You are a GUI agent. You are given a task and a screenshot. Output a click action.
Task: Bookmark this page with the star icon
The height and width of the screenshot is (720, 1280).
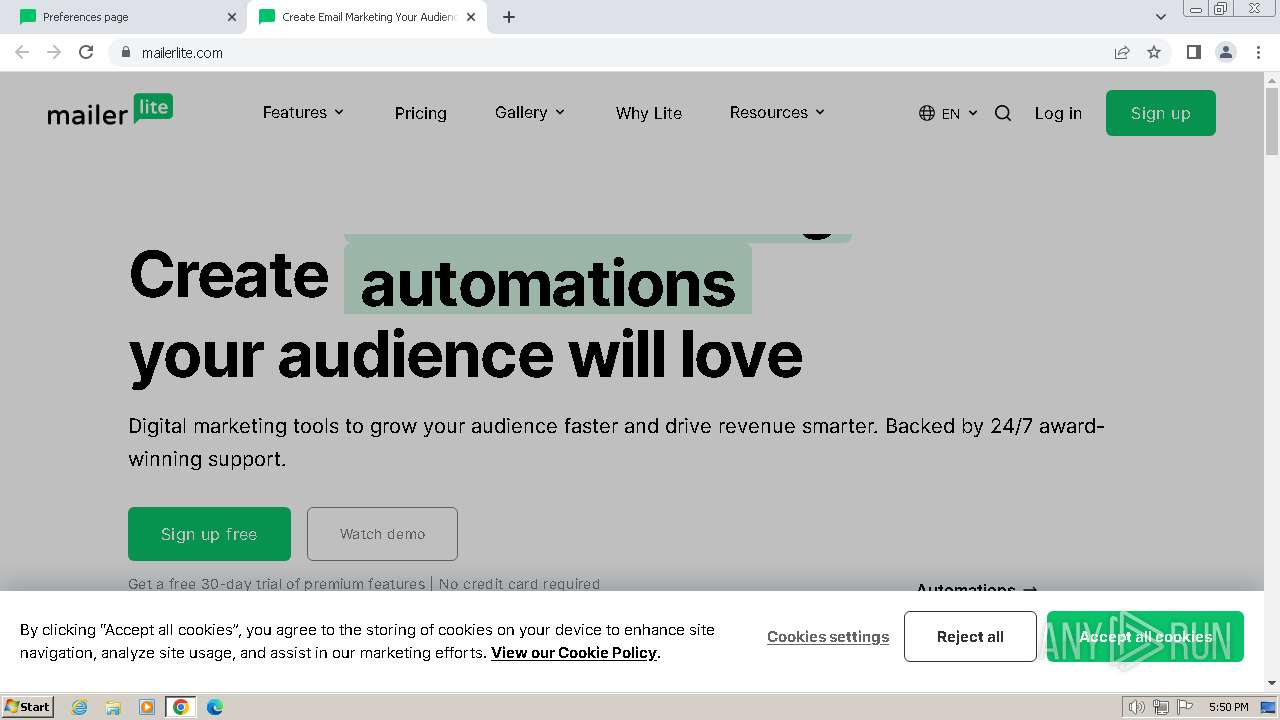coord(1154,52)
